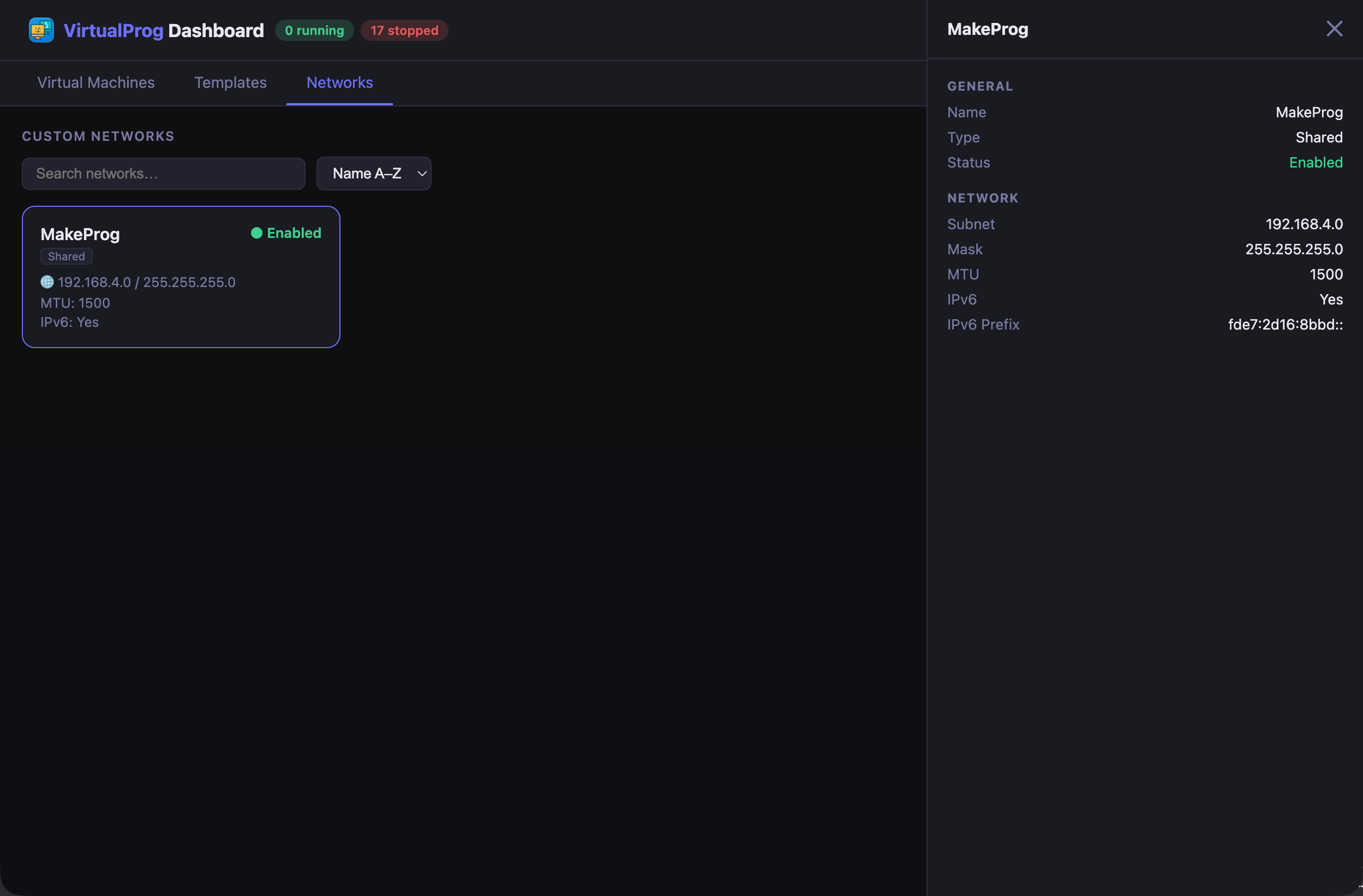Close the MakeProg detail panel

(1335, 28)
